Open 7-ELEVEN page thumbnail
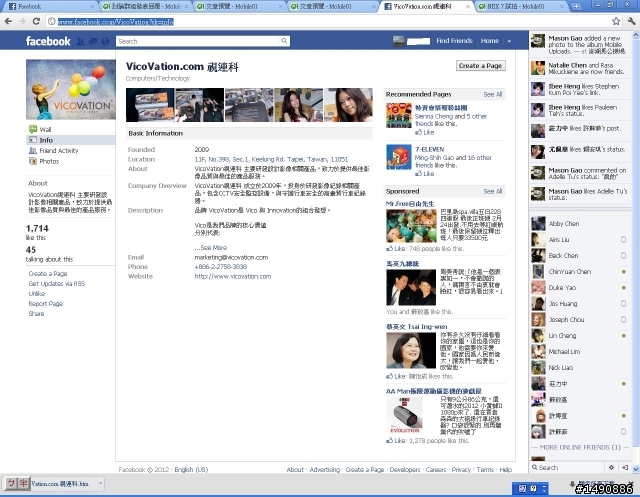Screen dimensions: 640x497 pos(399,157)
